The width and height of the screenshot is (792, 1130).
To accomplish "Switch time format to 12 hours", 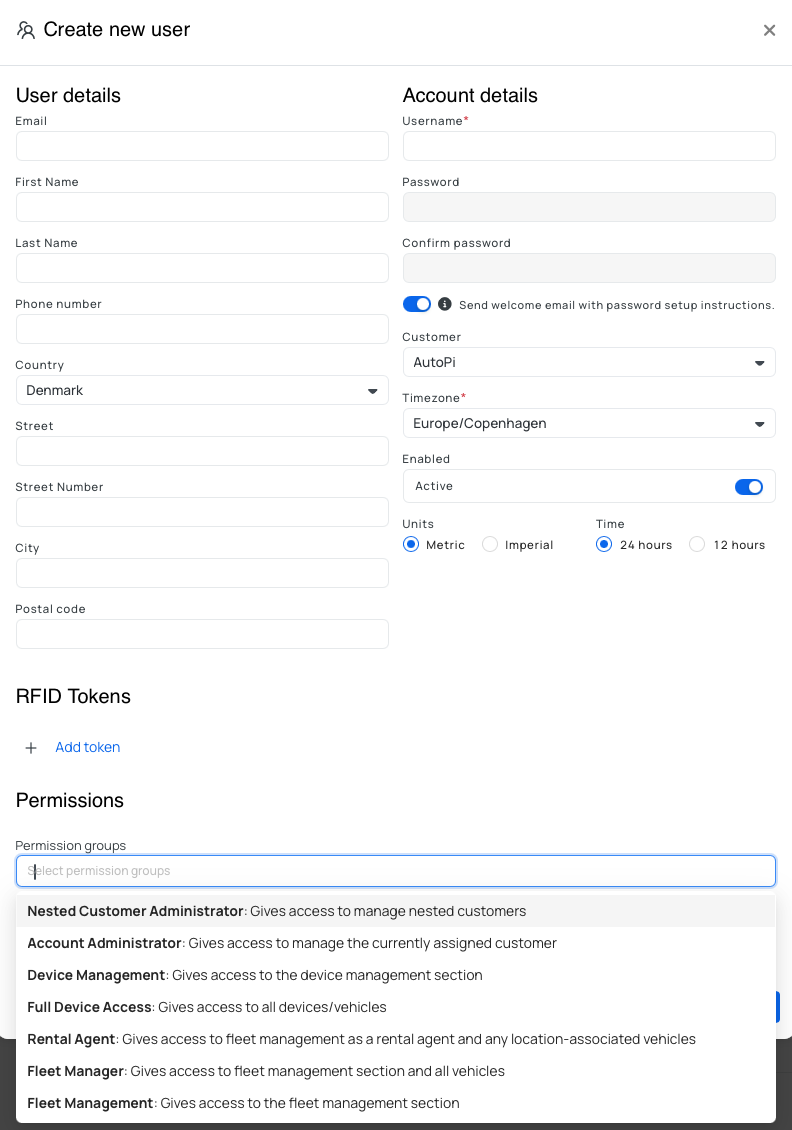I will (x=696, y=544).
